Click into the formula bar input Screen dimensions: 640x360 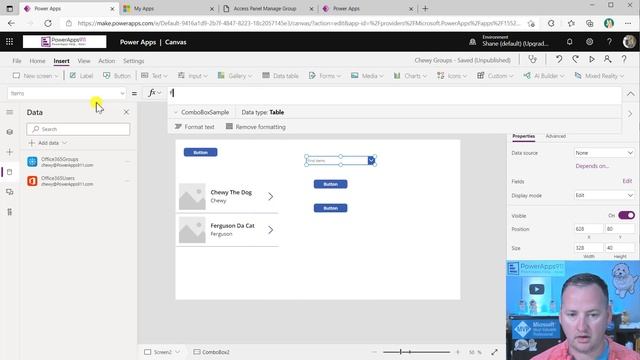394,93
